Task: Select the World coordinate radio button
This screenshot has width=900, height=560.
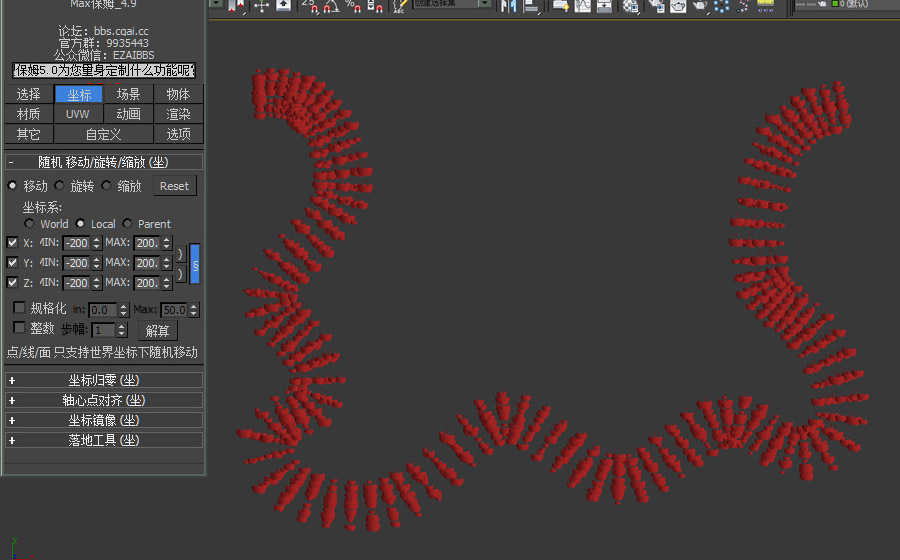Action: click(29, 224)
